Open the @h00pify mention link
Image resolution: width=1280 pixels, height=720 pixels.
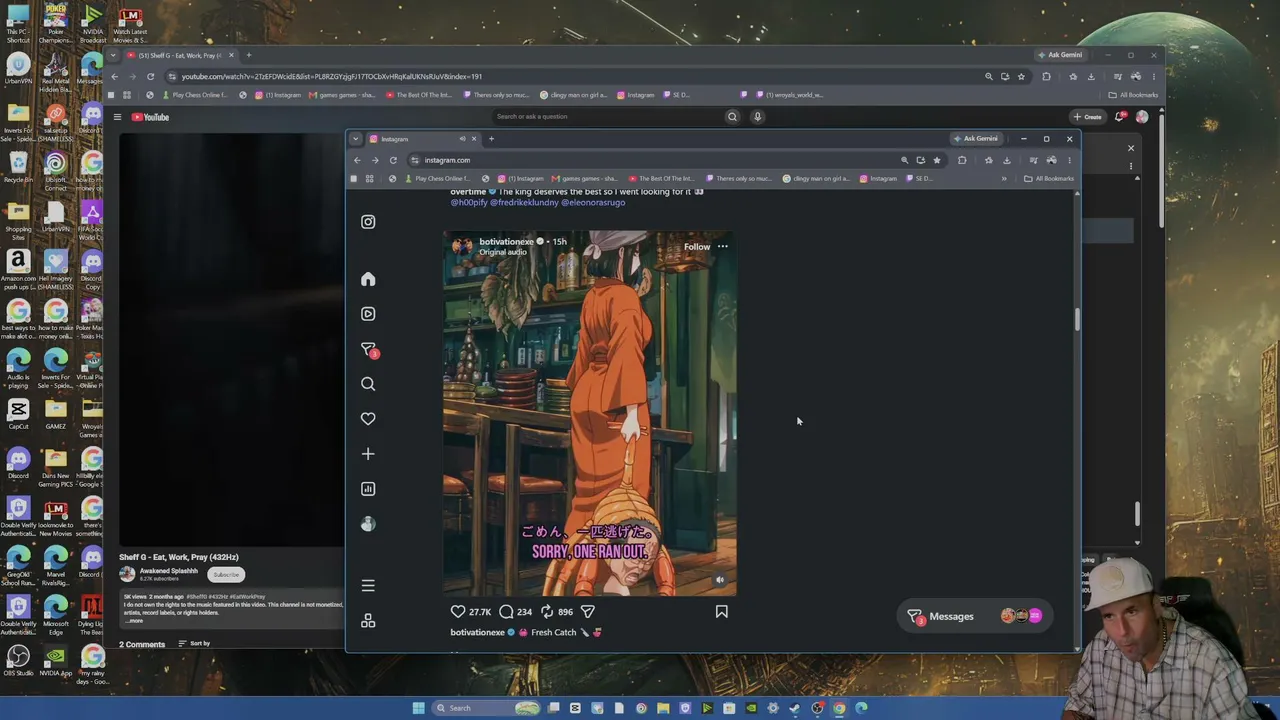469,202
